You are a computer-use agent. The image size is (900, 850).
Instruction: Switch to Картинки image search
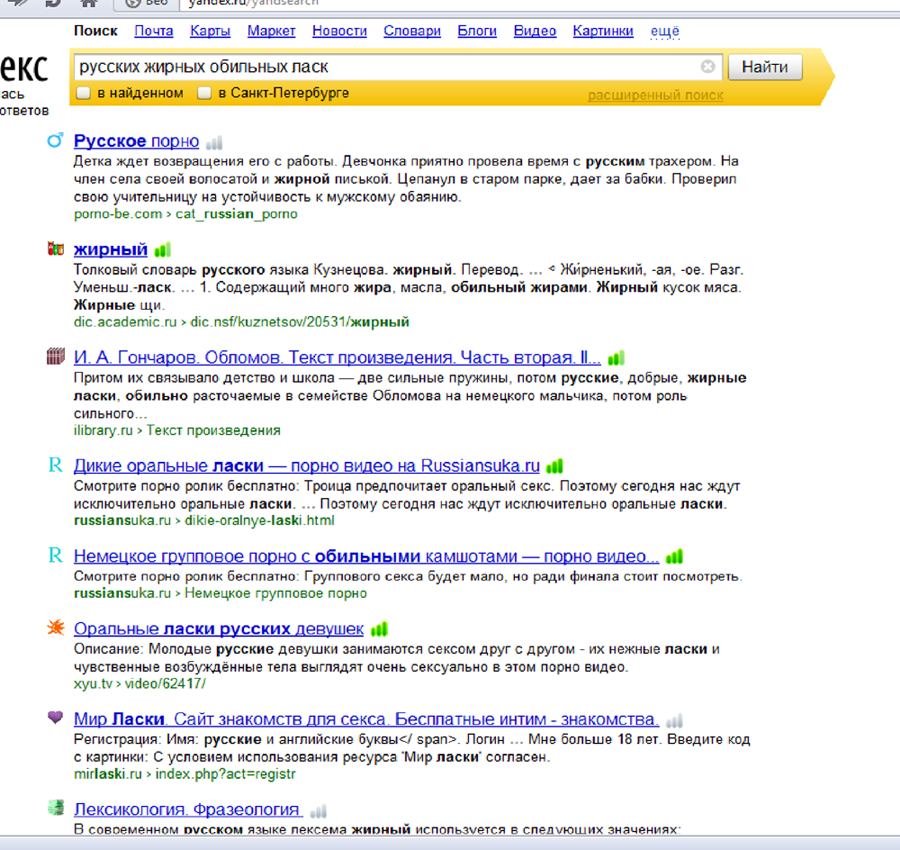[603, 31]
